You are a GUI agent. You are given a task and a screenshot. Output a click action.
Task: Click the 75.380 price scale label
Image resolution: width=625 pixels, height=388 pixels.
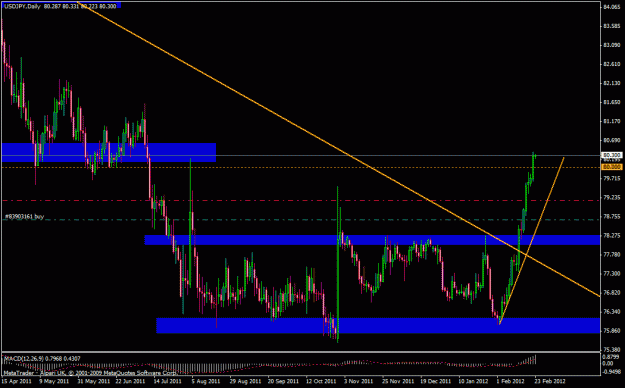point(612,349)
